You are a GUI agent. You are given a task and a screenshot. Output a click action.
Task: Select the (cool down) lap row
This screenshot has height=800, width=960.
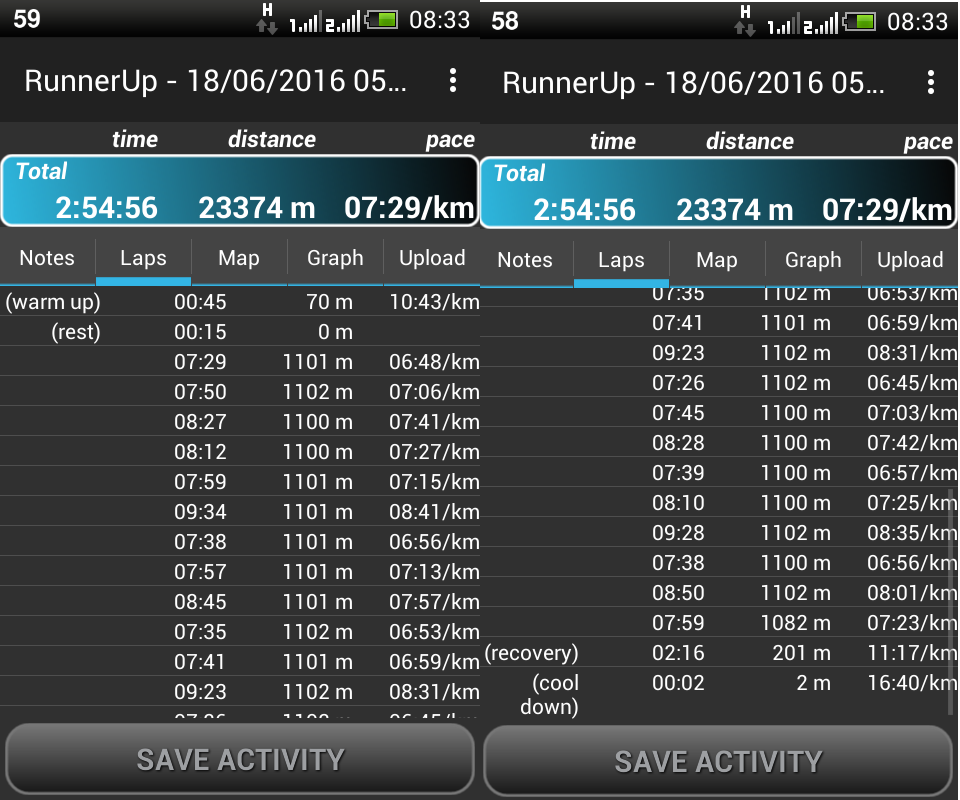coord(719,694)
